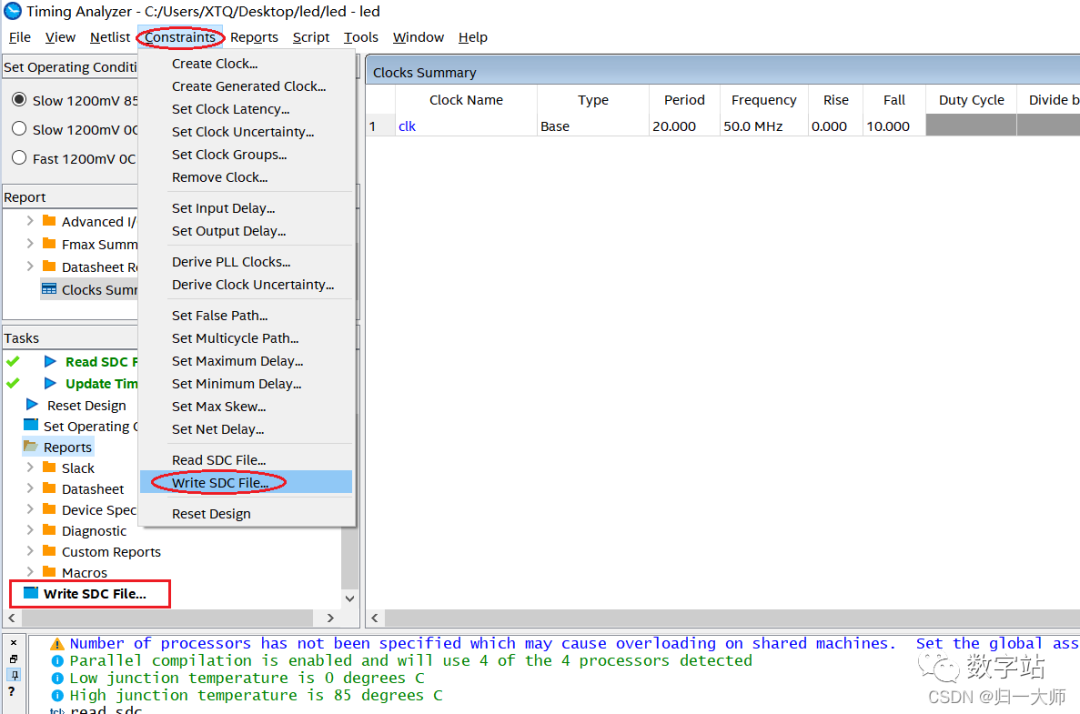Click the Write SDC File task icon
This screenshot has width=1080, height=714.
(x=31, y=593)
